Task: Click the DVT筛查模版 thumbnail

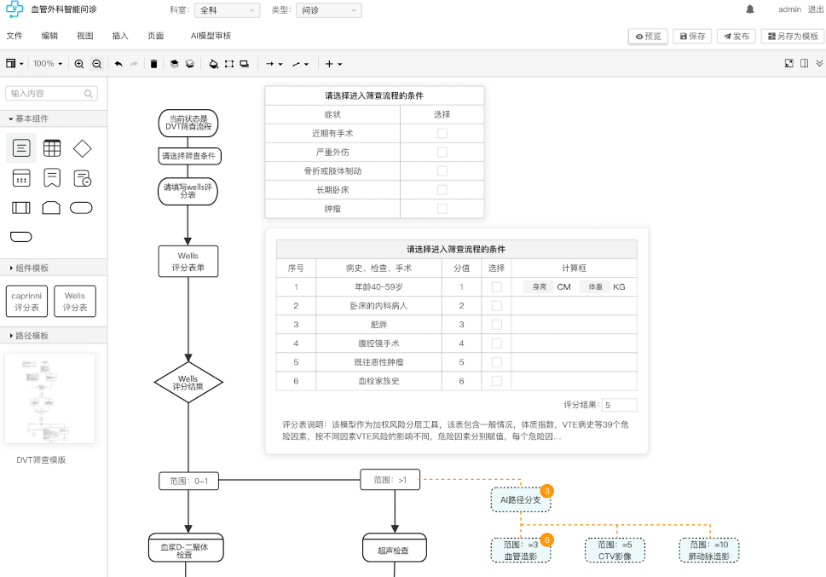Action: [x=50, y=398]
